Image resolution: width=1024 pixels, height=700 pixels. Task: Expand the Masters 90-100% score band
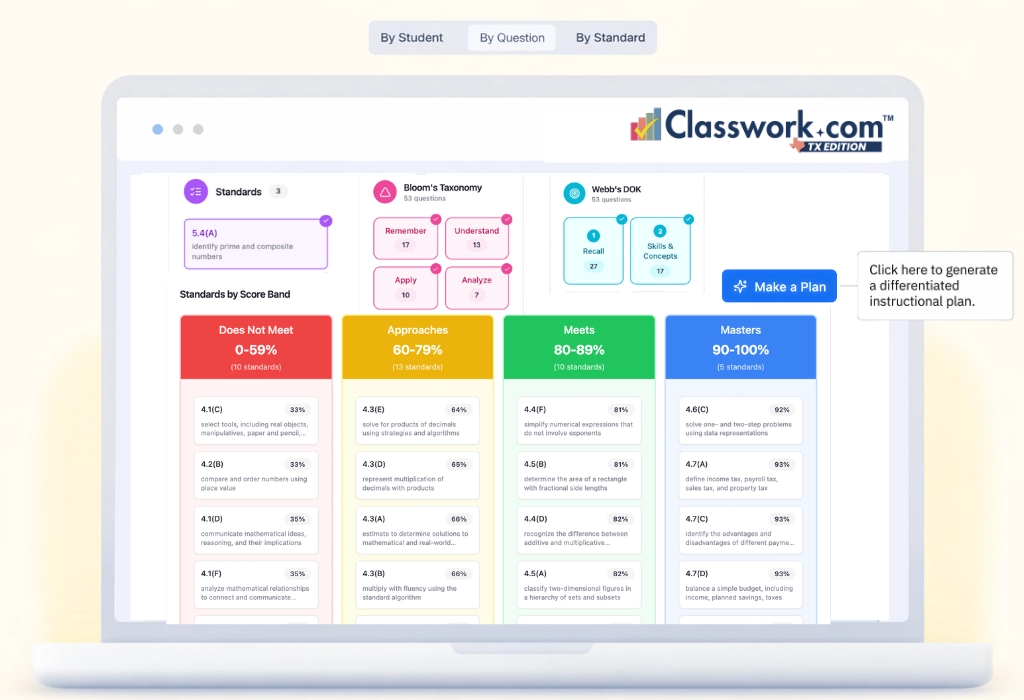coord(741,345)
